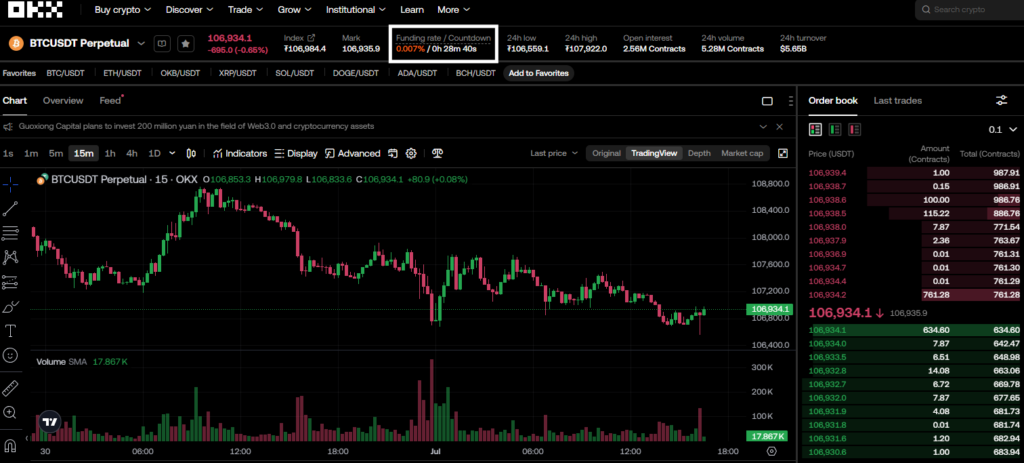Select the Chart tab

[14, 101]
